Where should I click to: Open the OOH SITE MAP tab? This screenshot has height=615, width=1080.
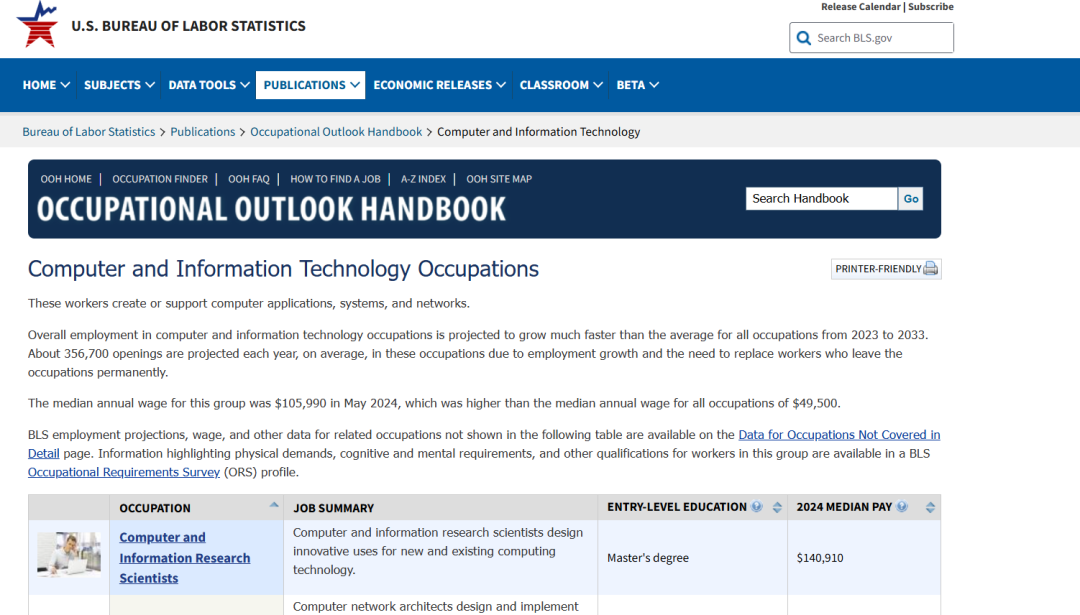(x=499, y=179)
